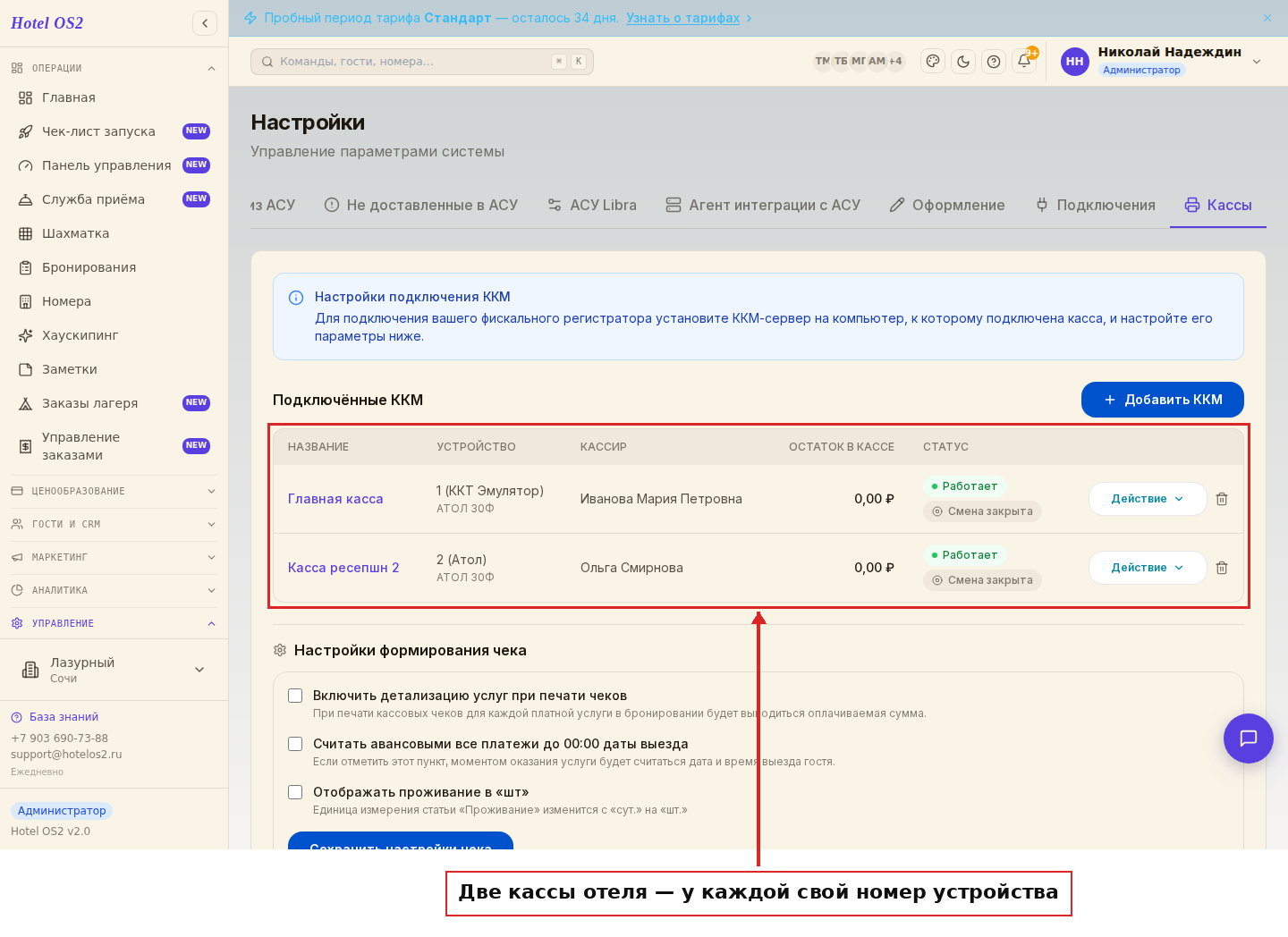Open Шахматка in the sidebar
The image size is (1288, 937).
click(x=114, y=233)
